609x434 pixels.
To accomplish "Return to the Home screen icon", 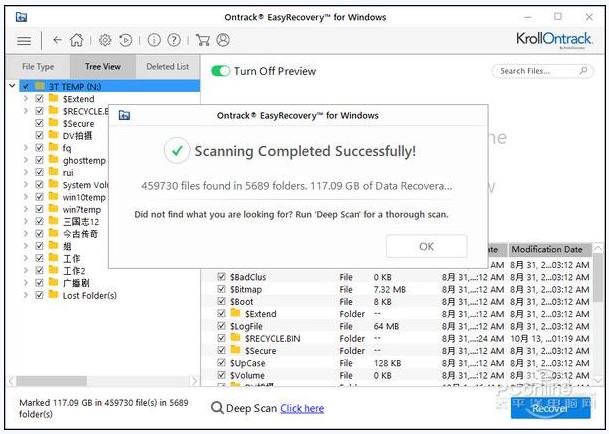I will (77, 40).
